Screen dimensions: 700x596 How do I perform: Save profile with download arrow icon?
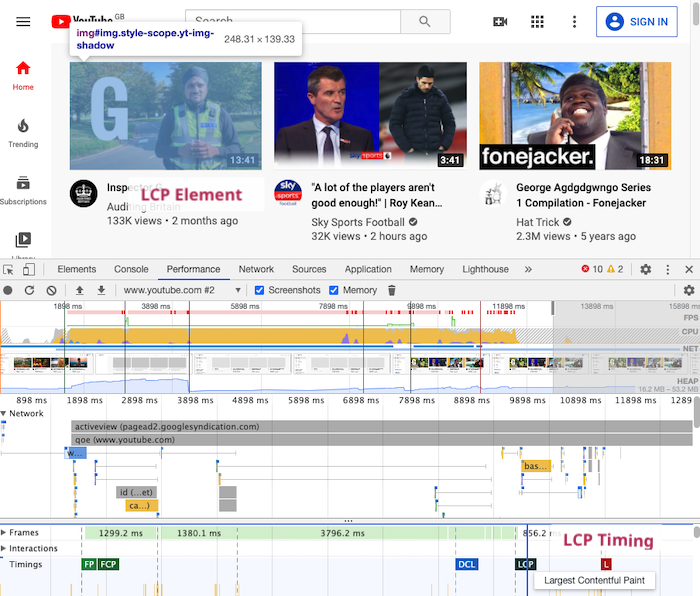(x=101, y=290)
